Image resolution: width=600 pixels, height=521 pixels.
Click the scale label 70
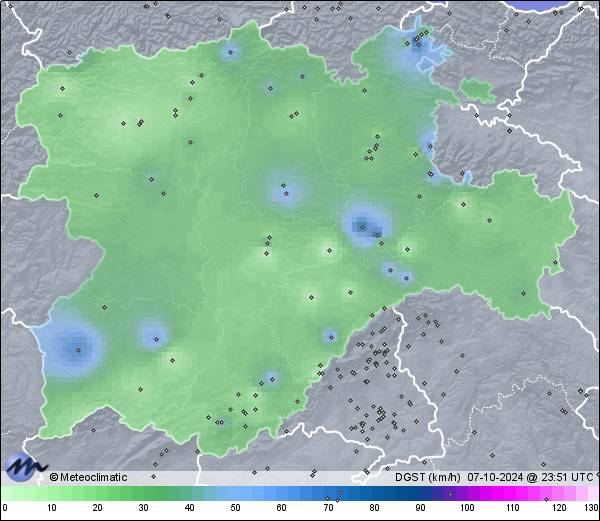coord(328,508)
